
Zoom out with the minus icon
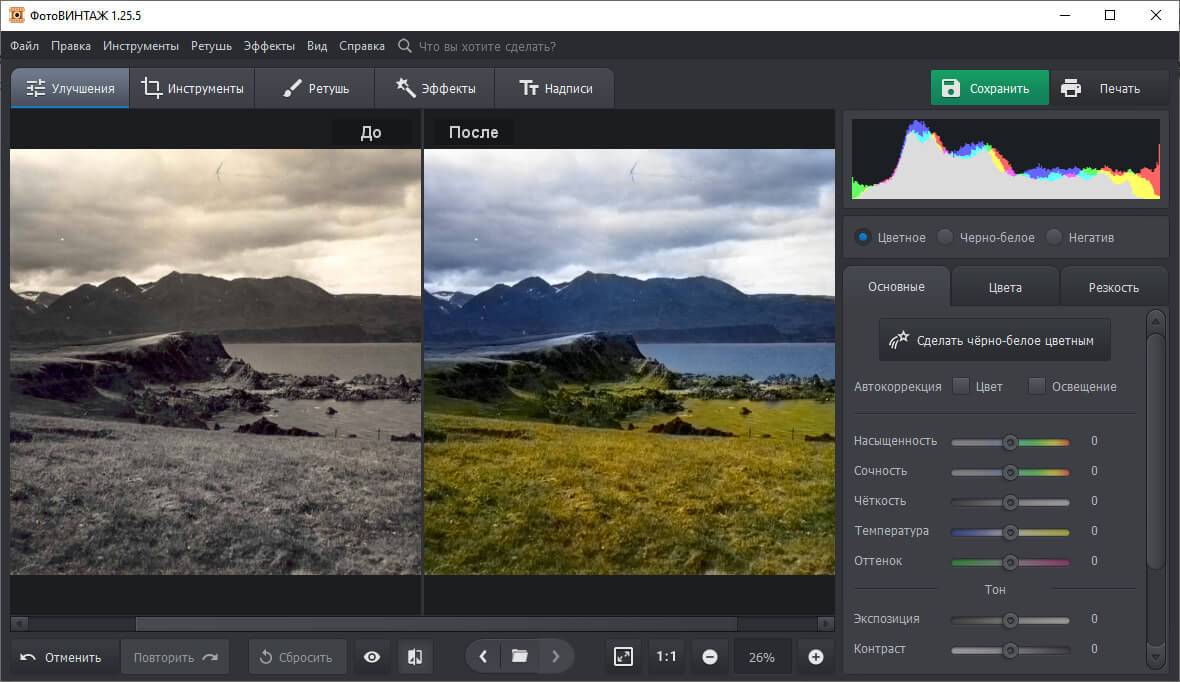click(x=710, y=657)
